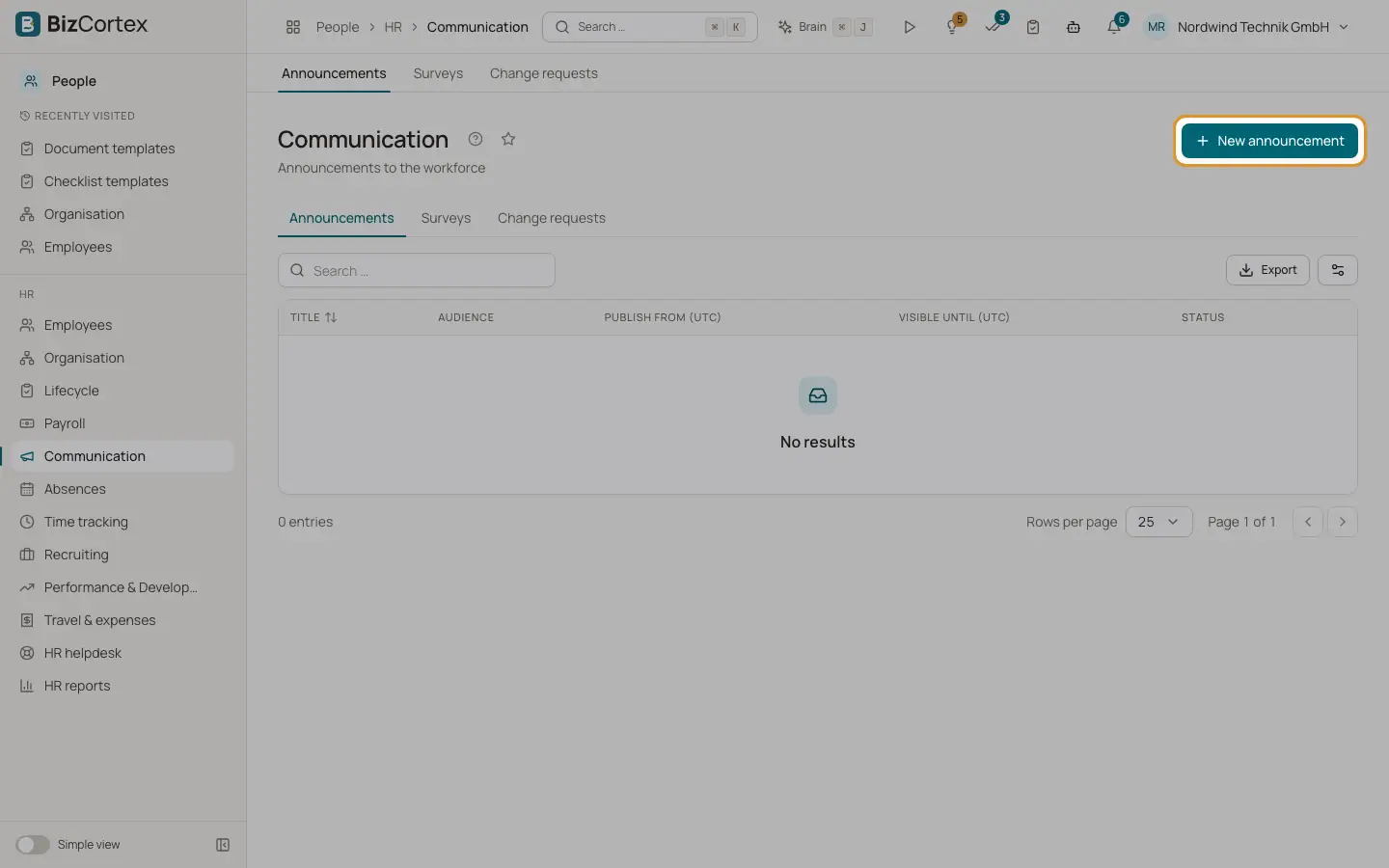Toggle the Simple view switch

click(x=32, y=845)
